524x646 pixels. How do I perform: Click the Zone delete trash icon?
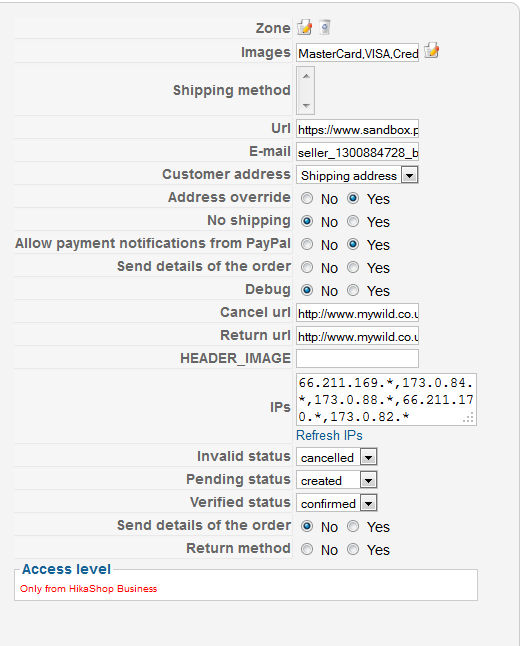pyautogui.click(x=325, y=27)
